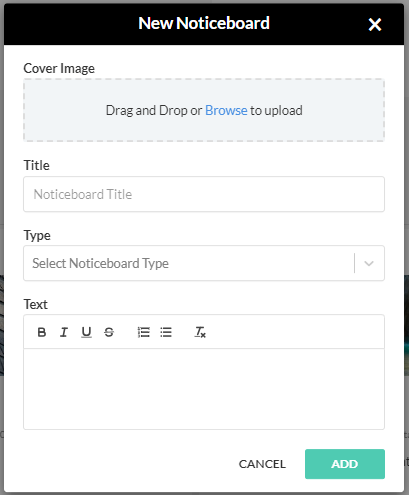Click the CANCEL button
The image size is (409, 495).
(x=262, y=464)
